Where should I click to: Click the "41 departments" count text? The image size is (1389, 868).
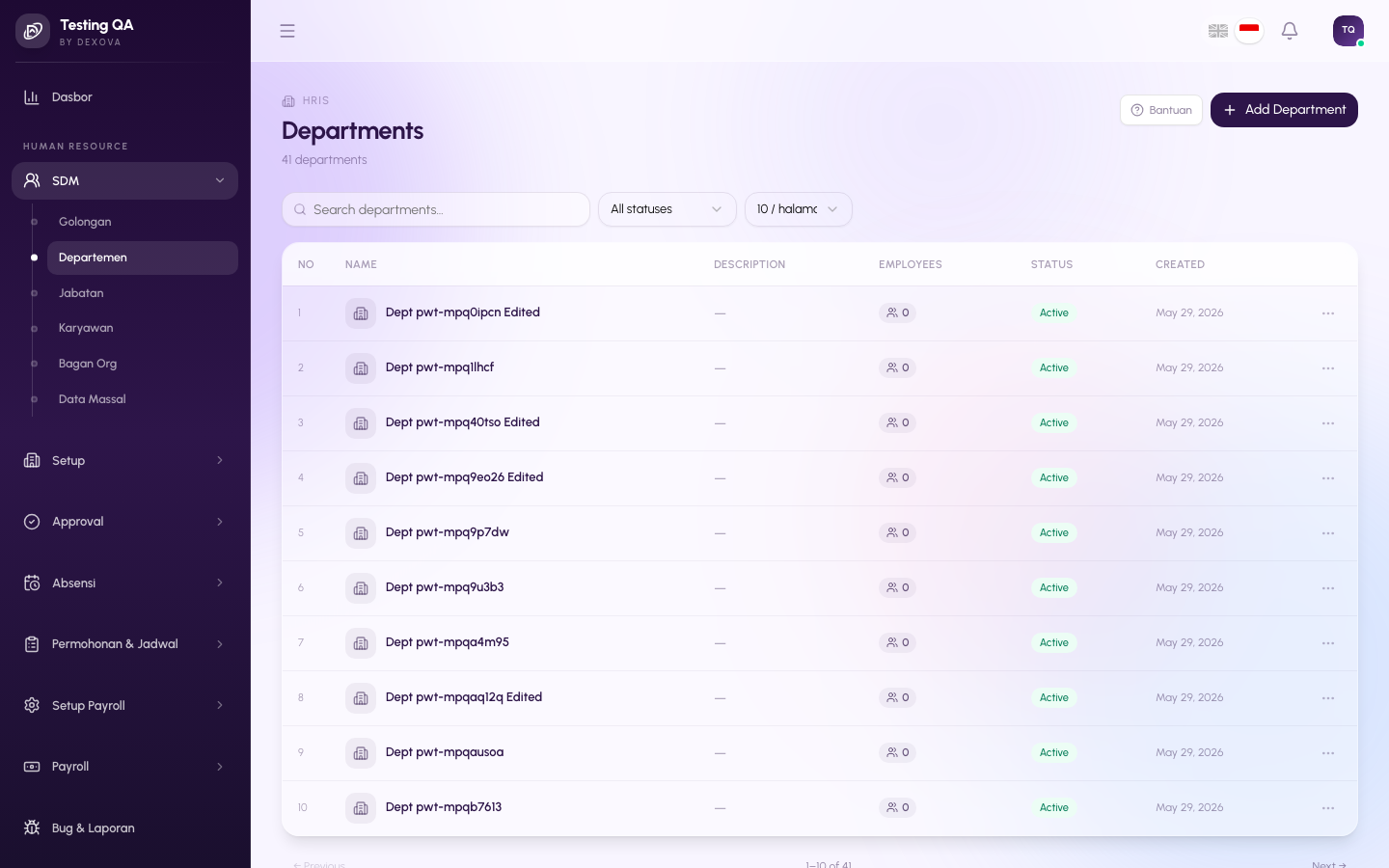click(x=324, y=160)
